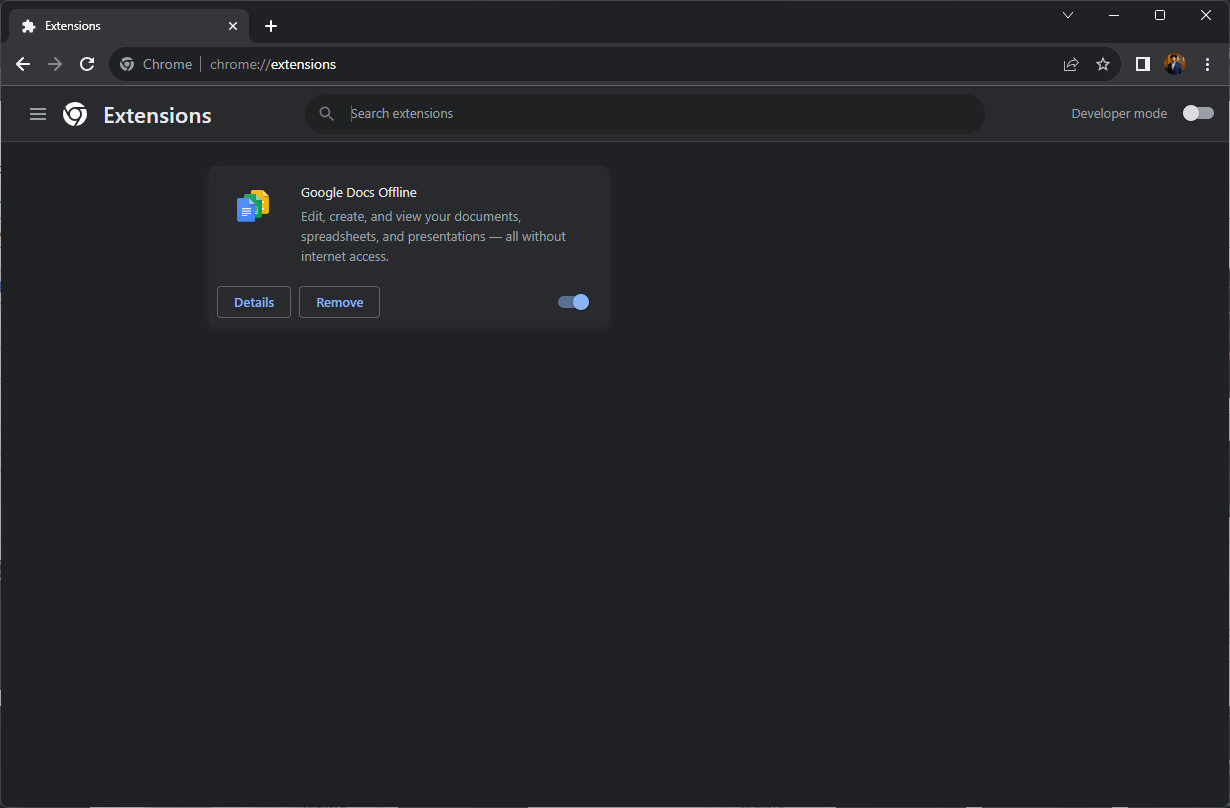Open the tab search chevron
1230x808 pixels.
click(1068, 15)
